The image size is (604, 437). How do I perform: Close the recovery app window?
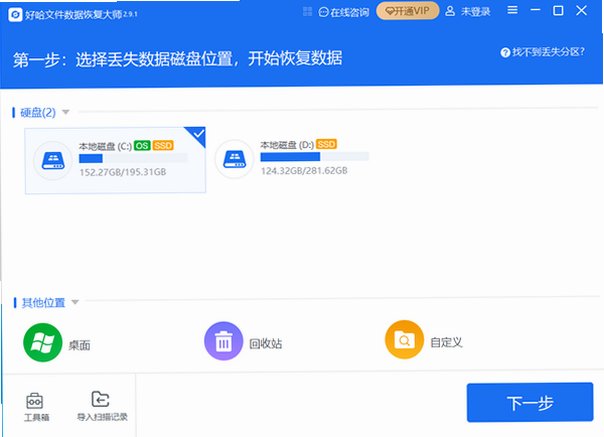[x=581, y=10]
